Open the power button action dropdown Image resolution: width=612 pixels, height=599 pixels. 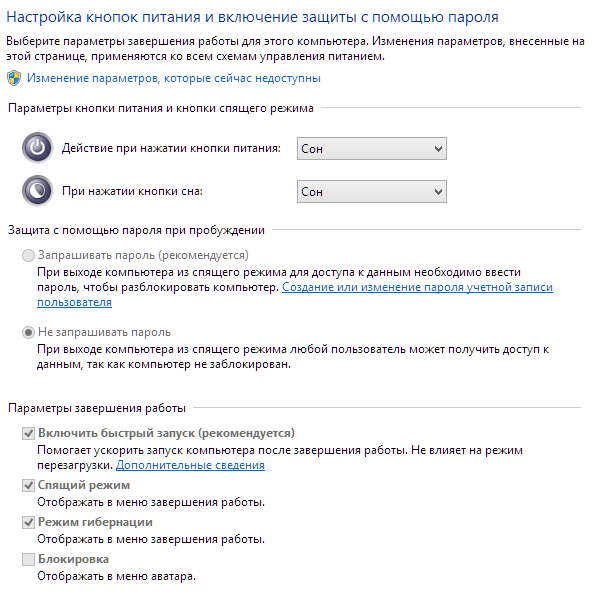tap(371, 148)
